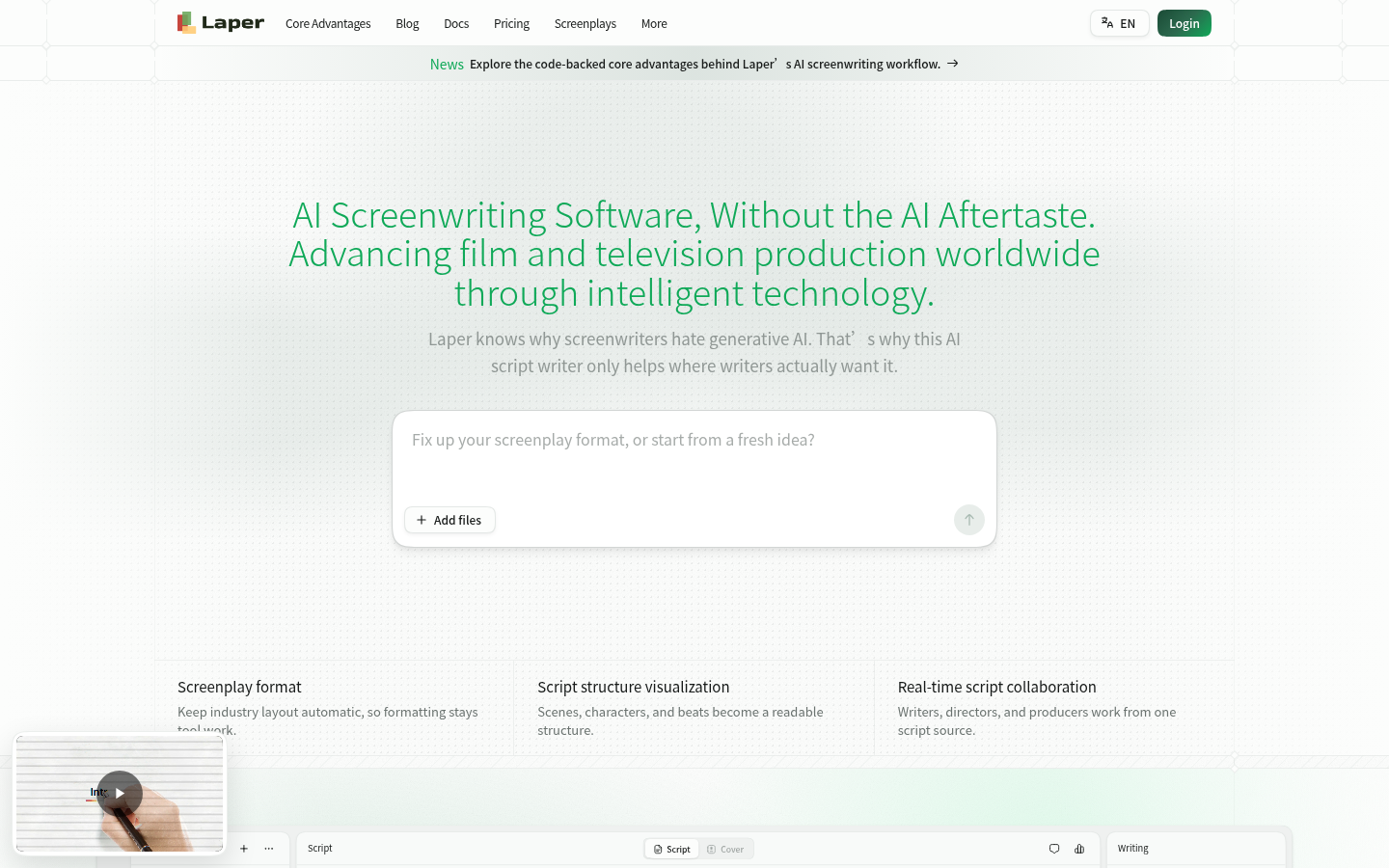This screenshot has width=1389, height=868.
Task: Click the arrow icon in the news banner
Action: coord(953,64)
